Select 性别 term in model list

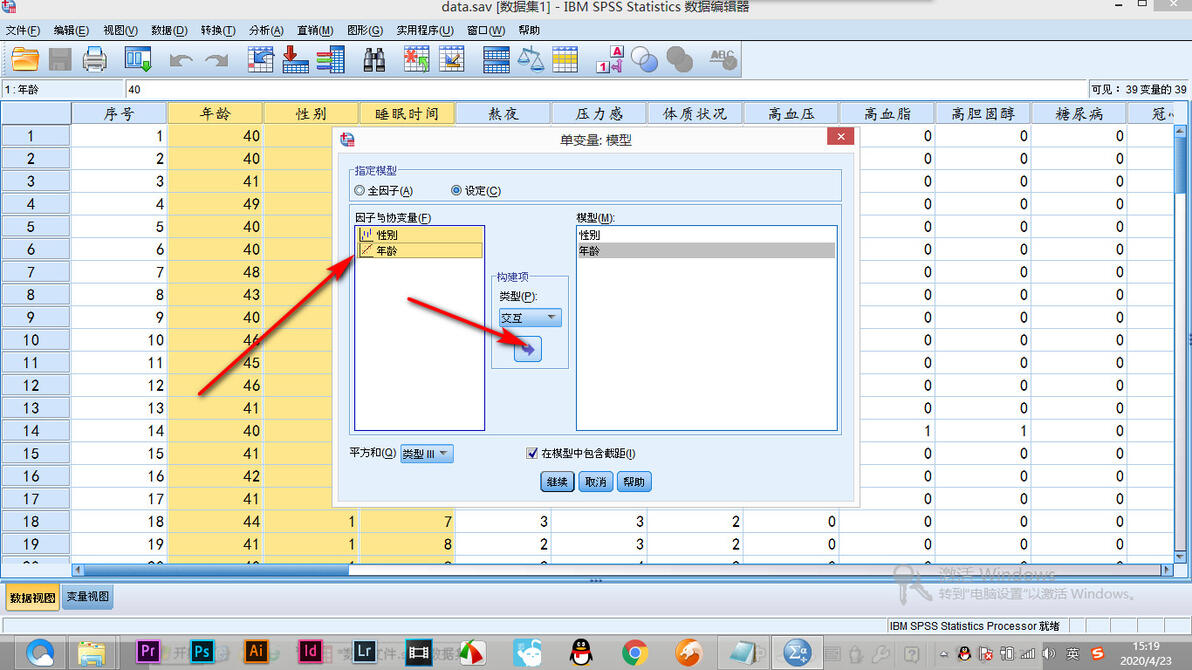(706, 235)
